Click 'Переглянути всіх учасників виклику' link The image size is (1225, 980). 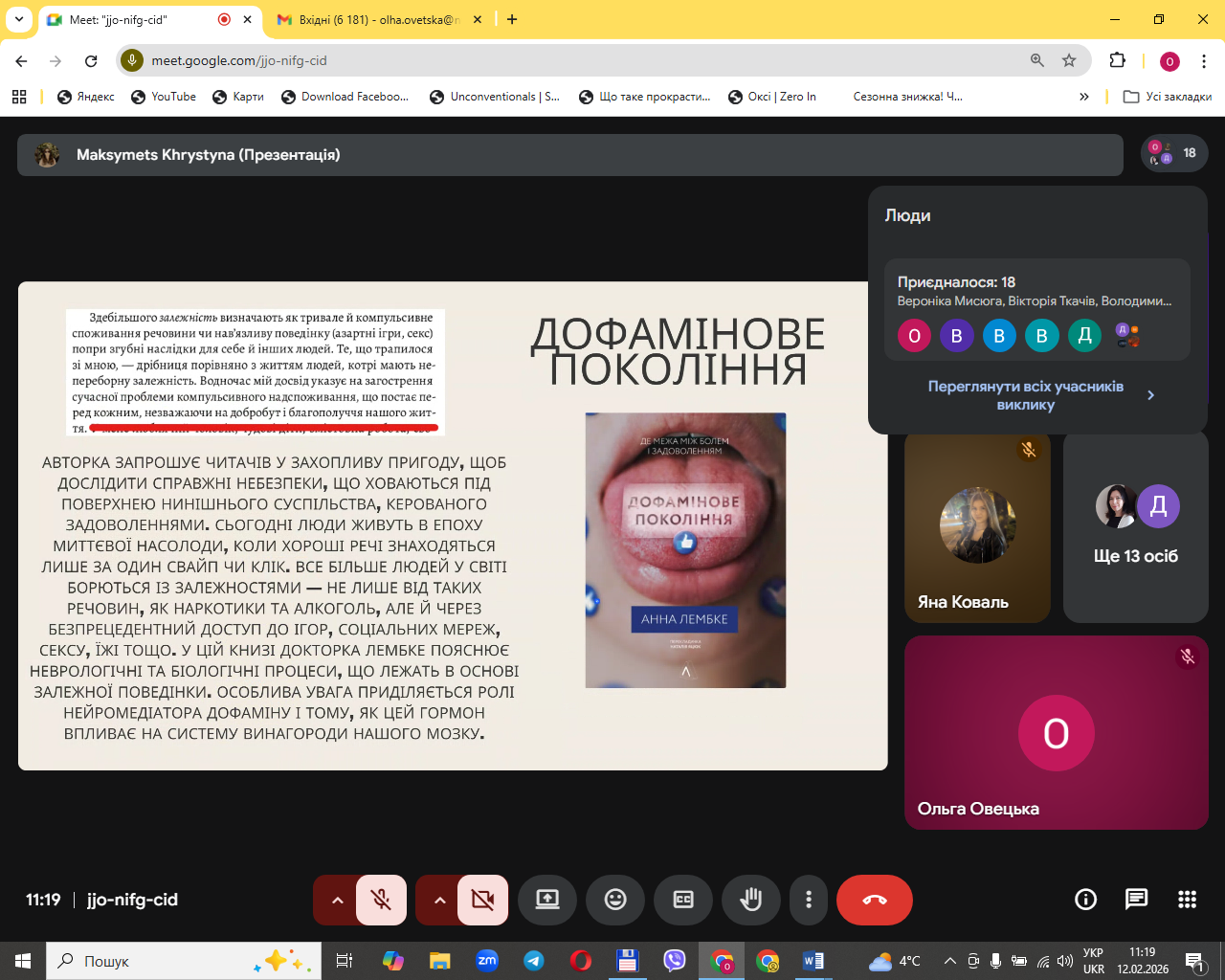tap(1026, 395)
